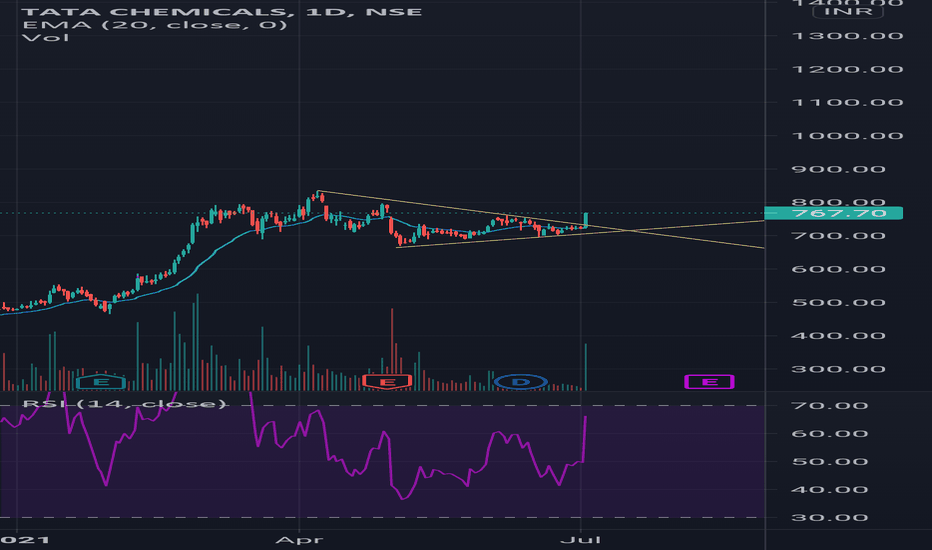Select the Vol indicator label
Image resolution: width=932 pixels, height=550 pixels.
(45, 38)
